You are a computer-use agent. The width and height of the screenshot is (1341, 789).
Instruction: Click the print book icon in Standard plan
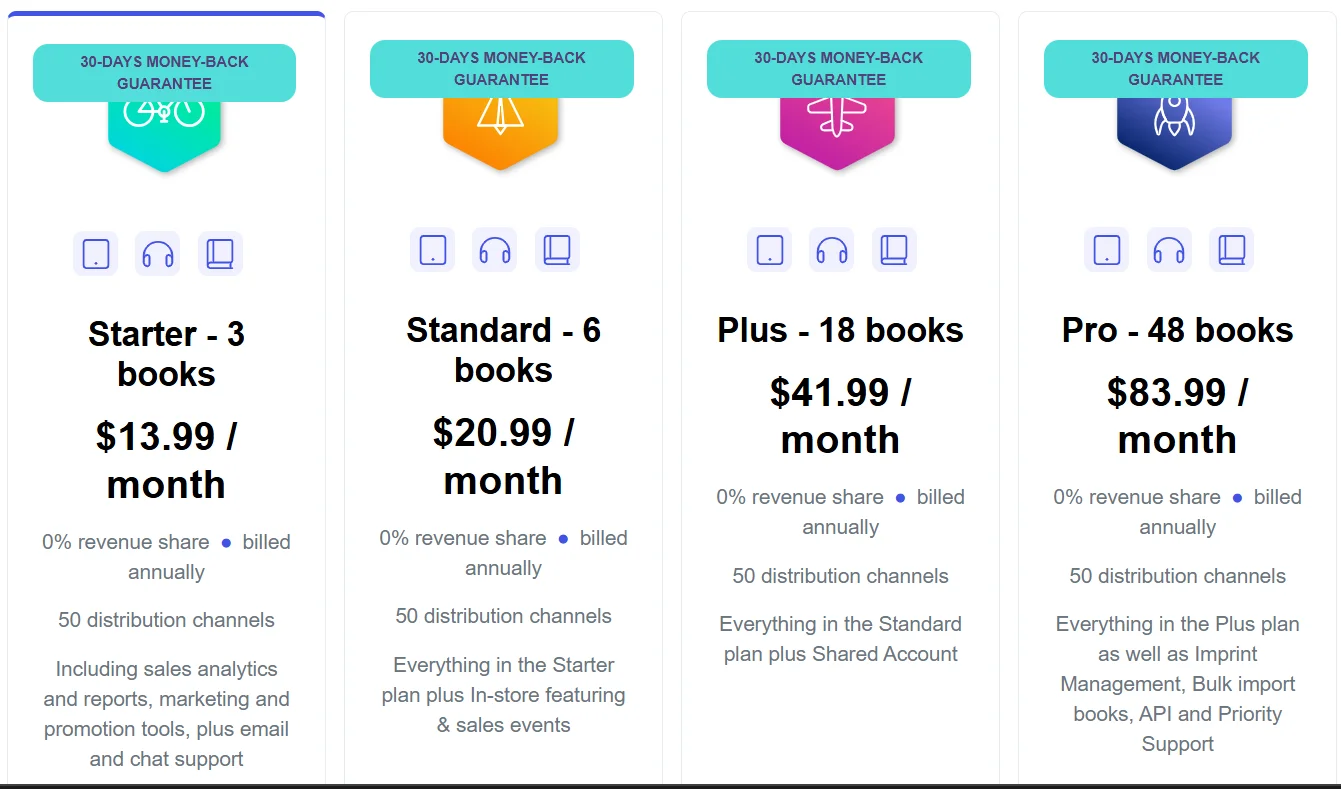click(x=557, y=250)
